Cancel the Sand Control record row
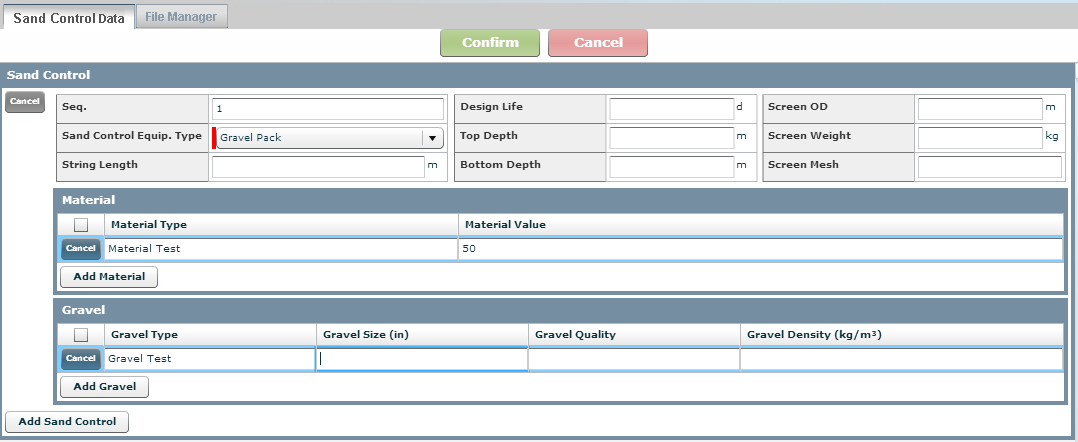Screen dimensions: 1078x442 pos(25,101)
